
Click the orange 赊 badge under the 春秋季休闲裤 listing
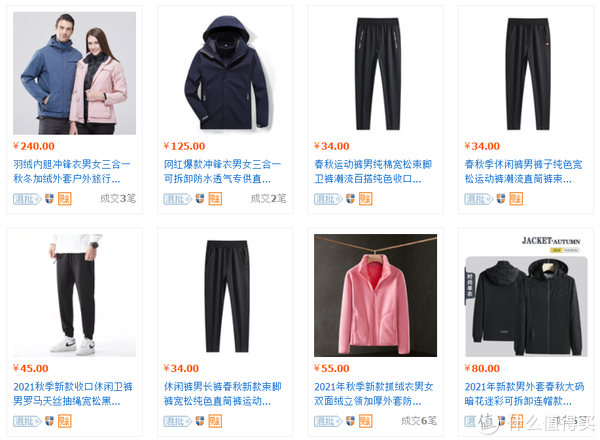(516, 199)
